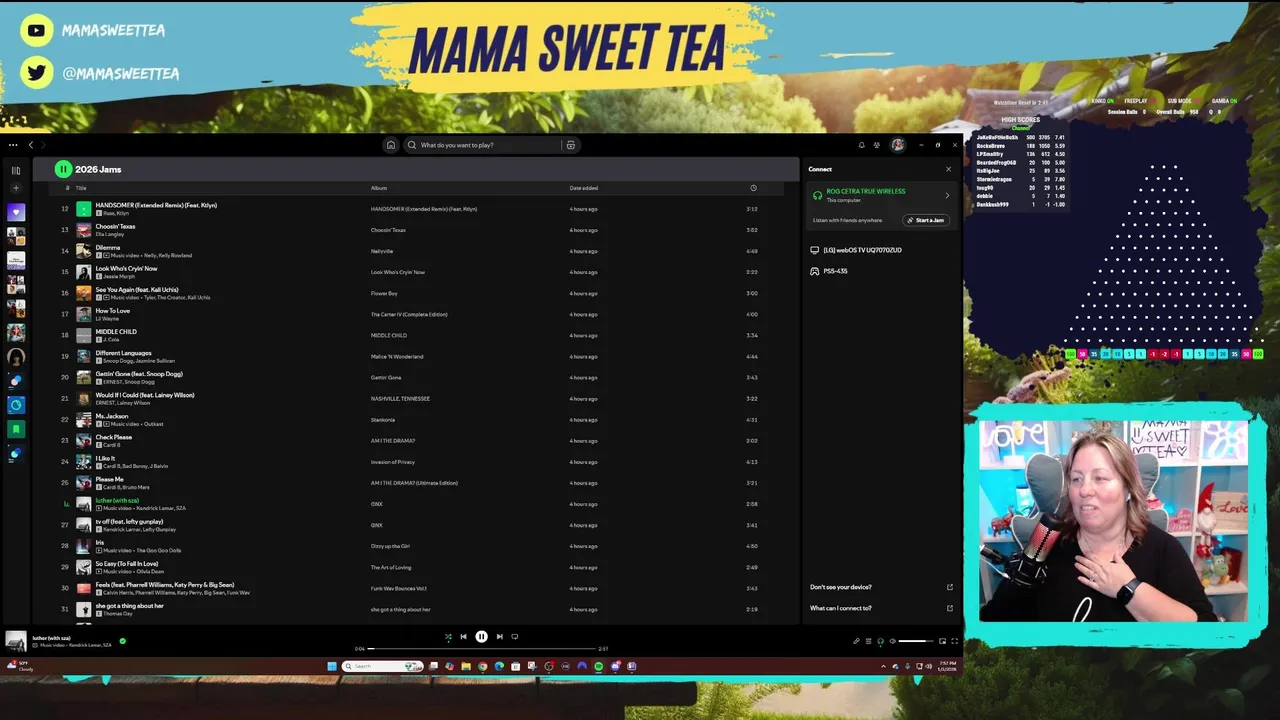Click the now-playing album art in the player bar
This screenshot has height=720, width=1280.
pyautogui.click(x=16, y=641)
